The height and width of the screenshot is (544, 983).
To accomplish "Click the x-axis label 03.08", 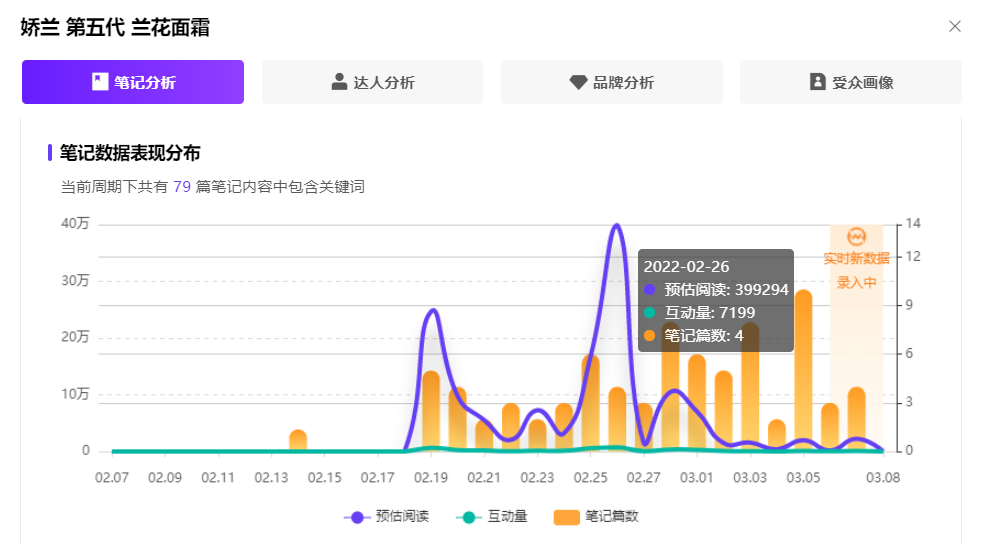I will click(x=883, y=478).
